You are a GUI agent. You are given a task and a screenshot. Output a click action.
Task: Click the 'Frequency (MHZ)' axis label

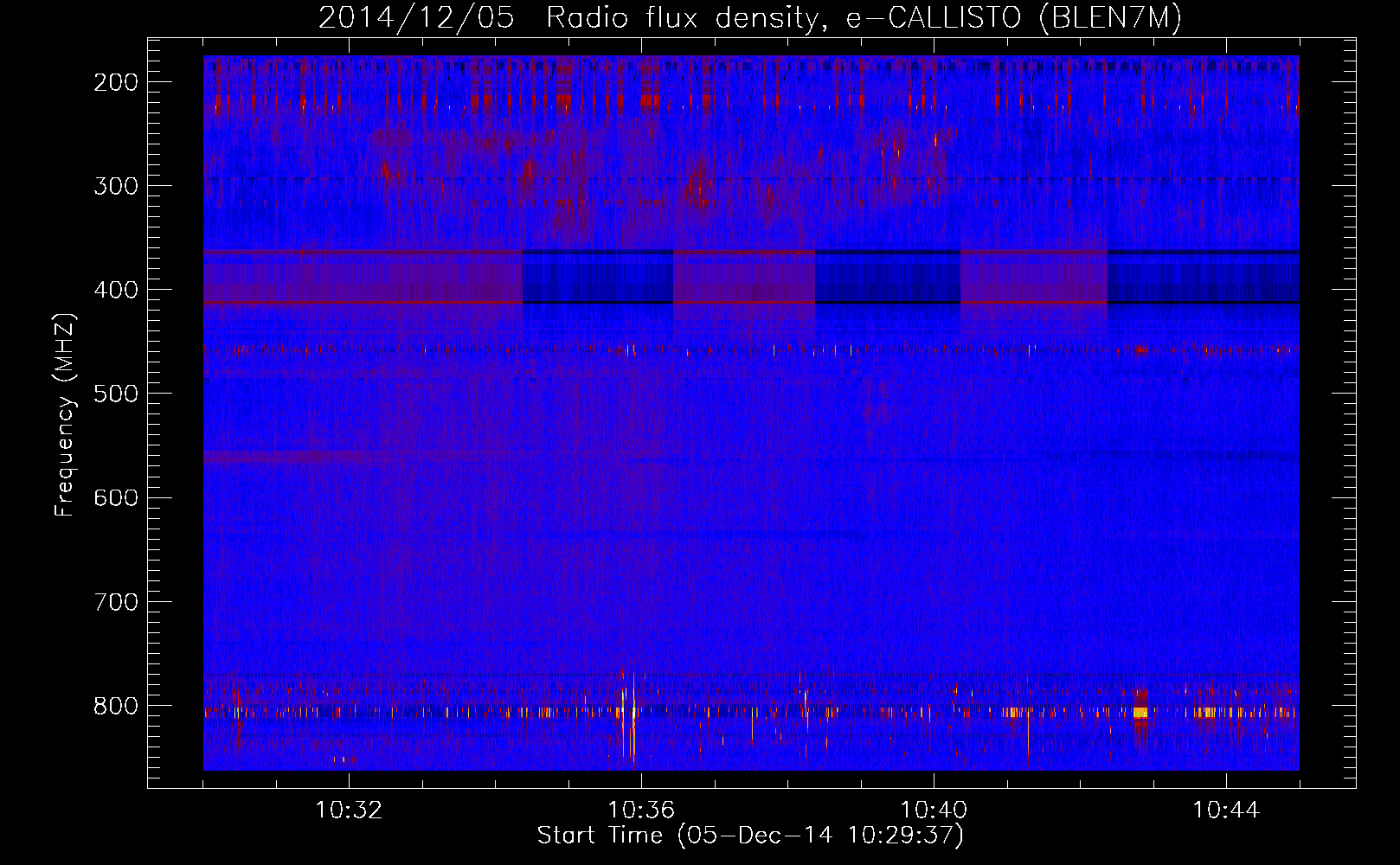(65, 415)
